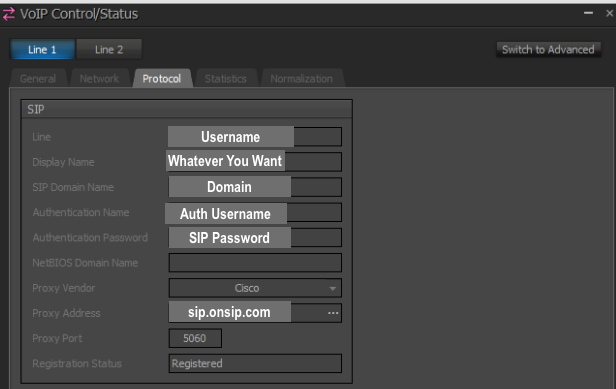Click the Authentication Password field
This screenshot has width=616, height=389.
tap(255, 238)
